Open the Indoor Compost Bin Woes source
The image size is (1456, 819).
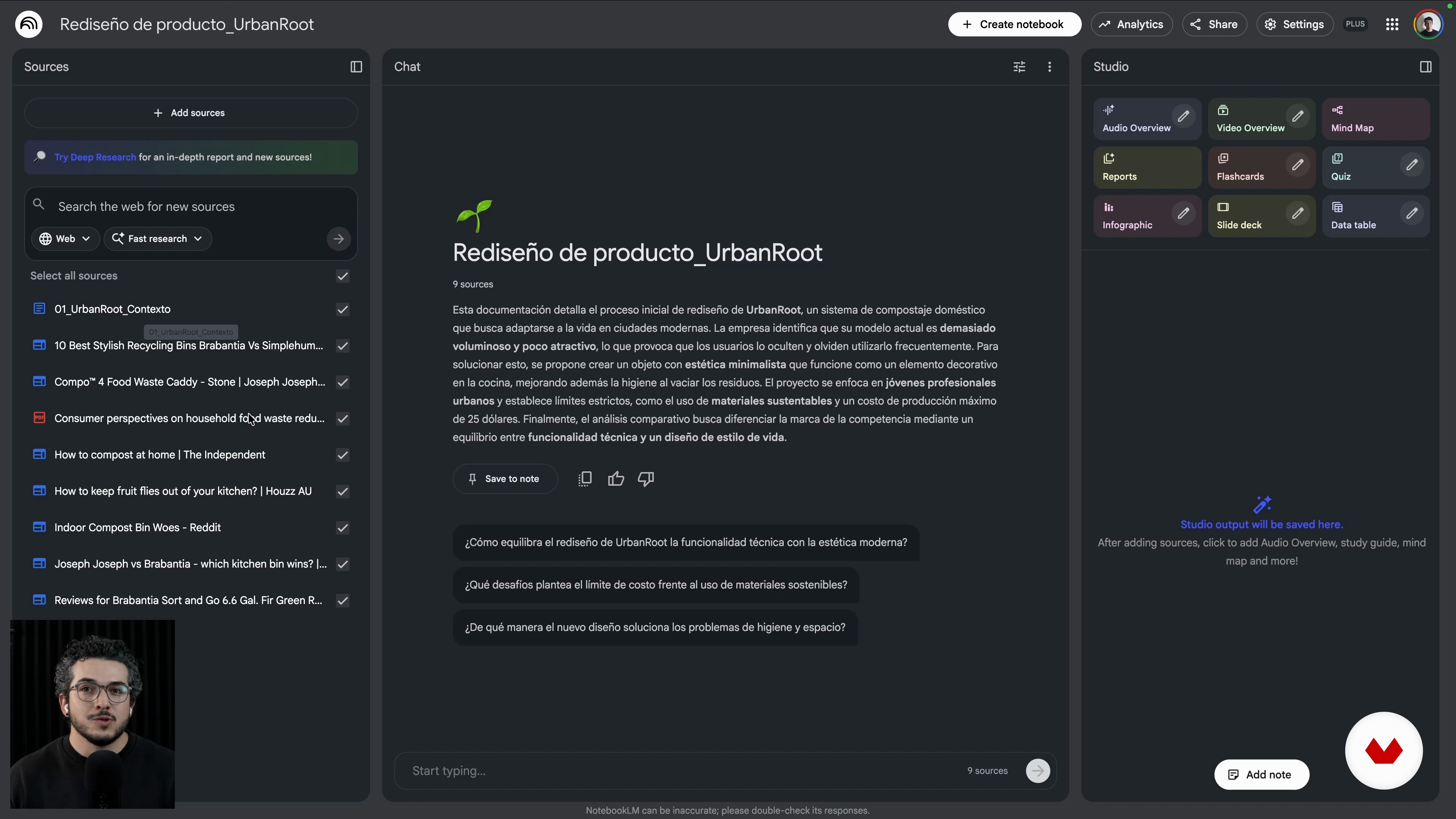137,527
